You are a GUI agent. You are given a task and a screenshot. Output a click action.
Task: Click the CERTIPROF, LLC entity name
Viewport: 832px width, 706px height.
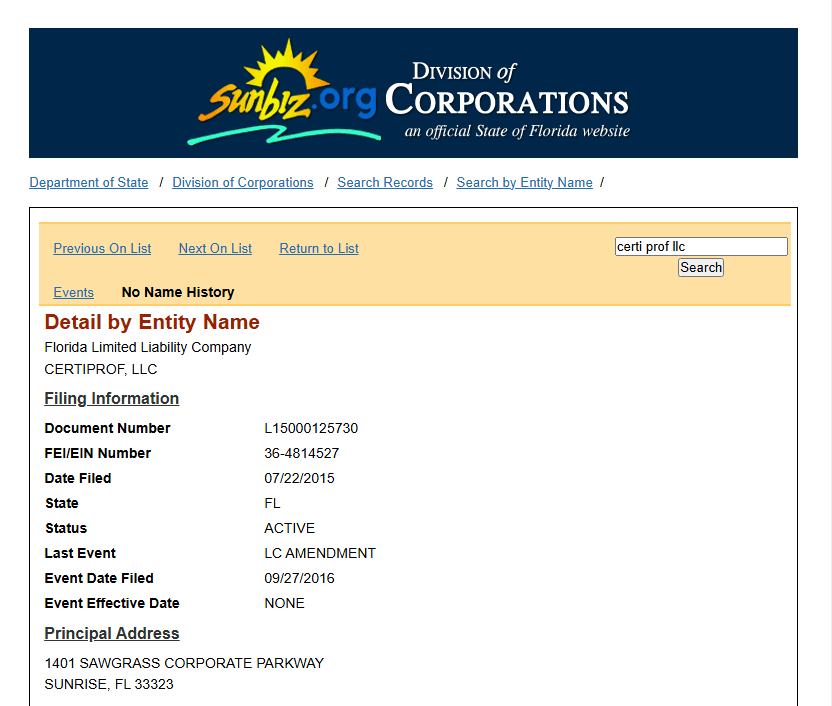coord(101,370)
